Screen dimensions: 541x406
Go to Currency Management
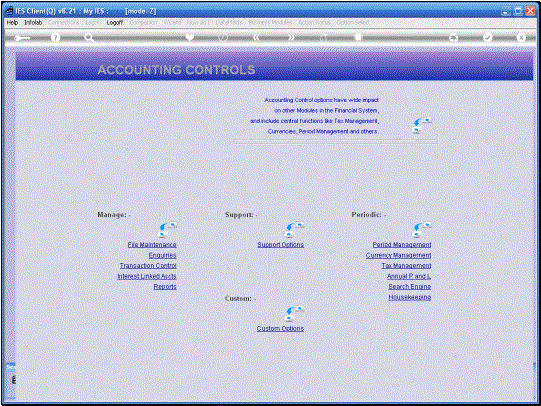pyautogui.click(x=399, y=255)
